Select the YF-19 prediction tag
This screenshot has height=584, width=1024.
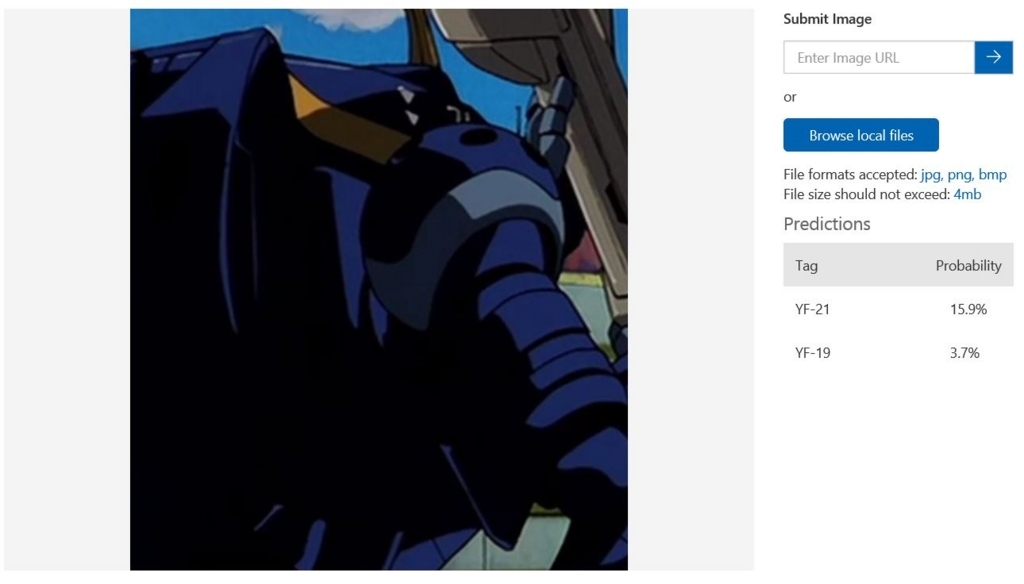click(x=812, y=353)
